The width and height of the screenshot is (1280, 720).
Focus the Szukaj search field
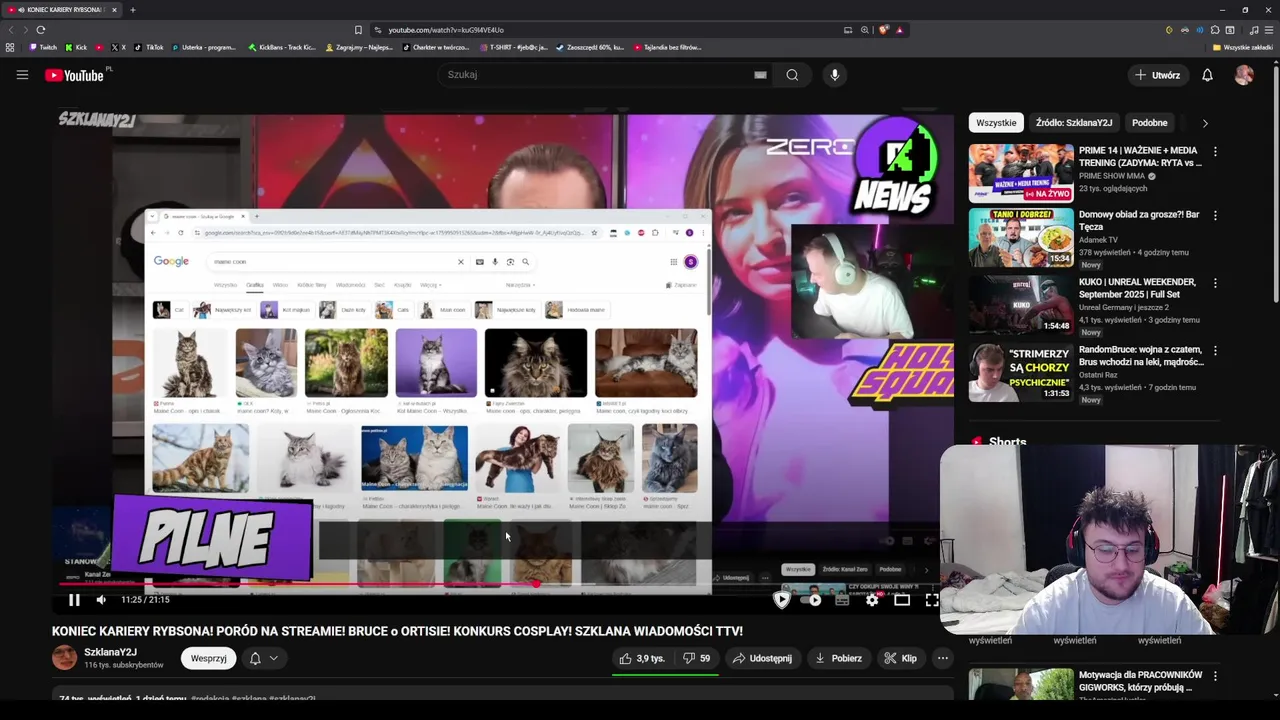597,75
